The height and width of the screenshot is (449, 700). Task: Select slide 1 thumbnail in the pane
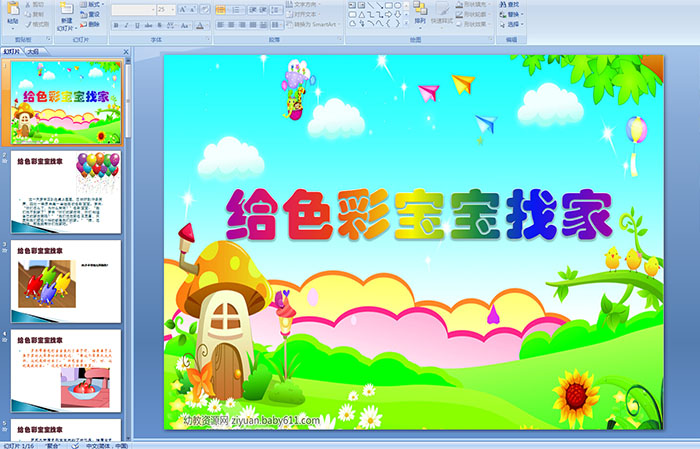point(66,103)
